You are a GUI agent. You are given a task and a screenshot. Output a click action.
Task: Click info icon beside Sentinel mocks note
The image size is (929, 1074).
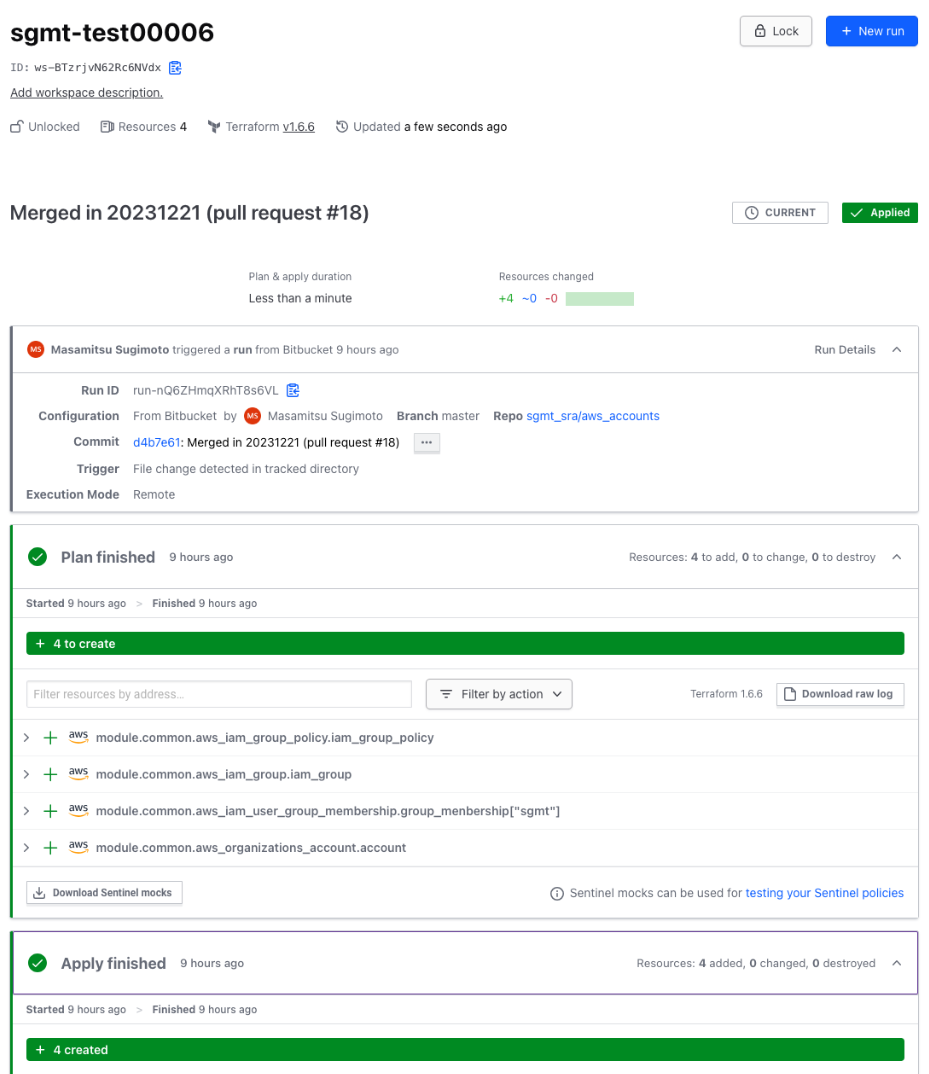point(557,893)
